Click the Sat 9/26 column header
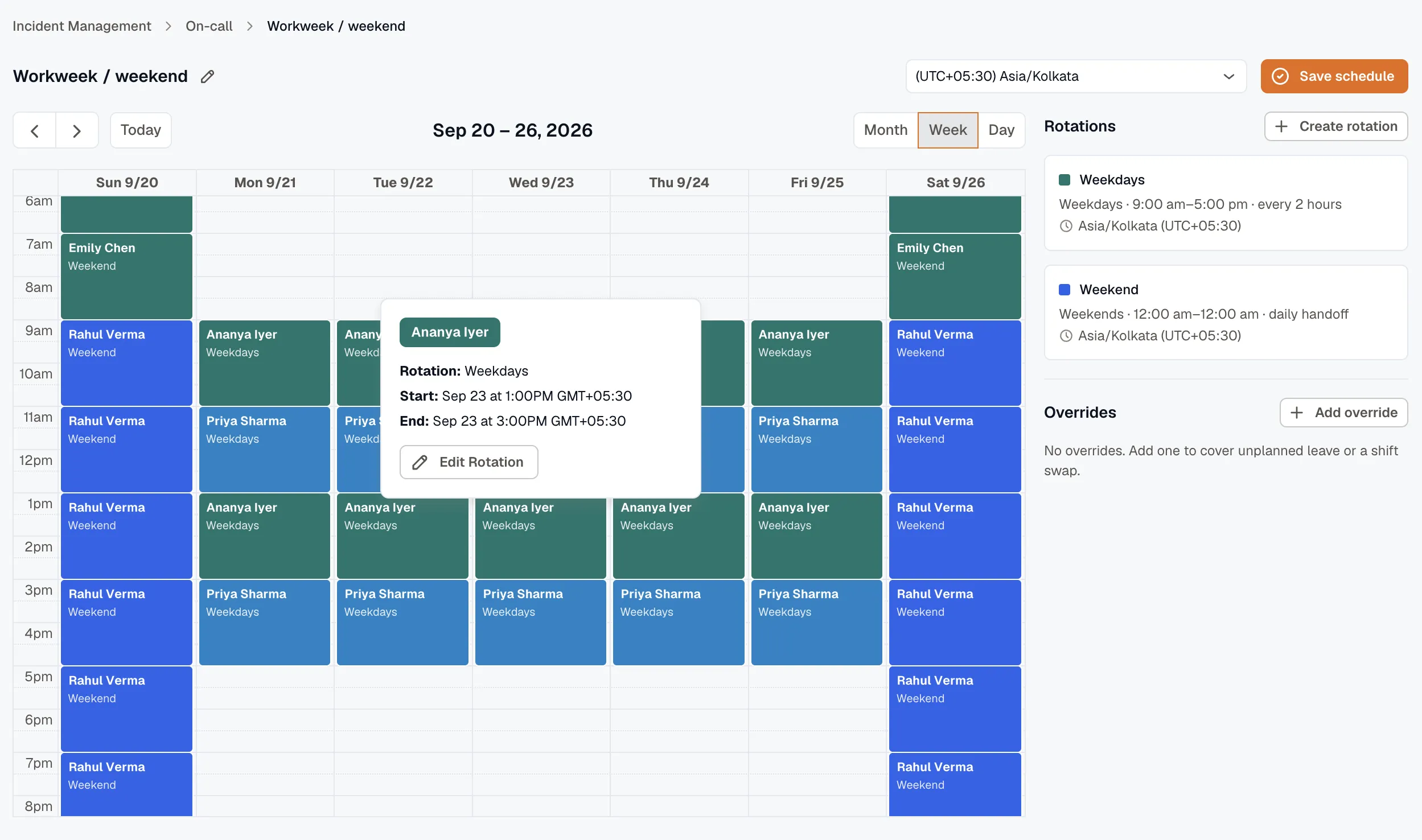Viewport: 1422px width, 840px height. [x=955, y=183]
